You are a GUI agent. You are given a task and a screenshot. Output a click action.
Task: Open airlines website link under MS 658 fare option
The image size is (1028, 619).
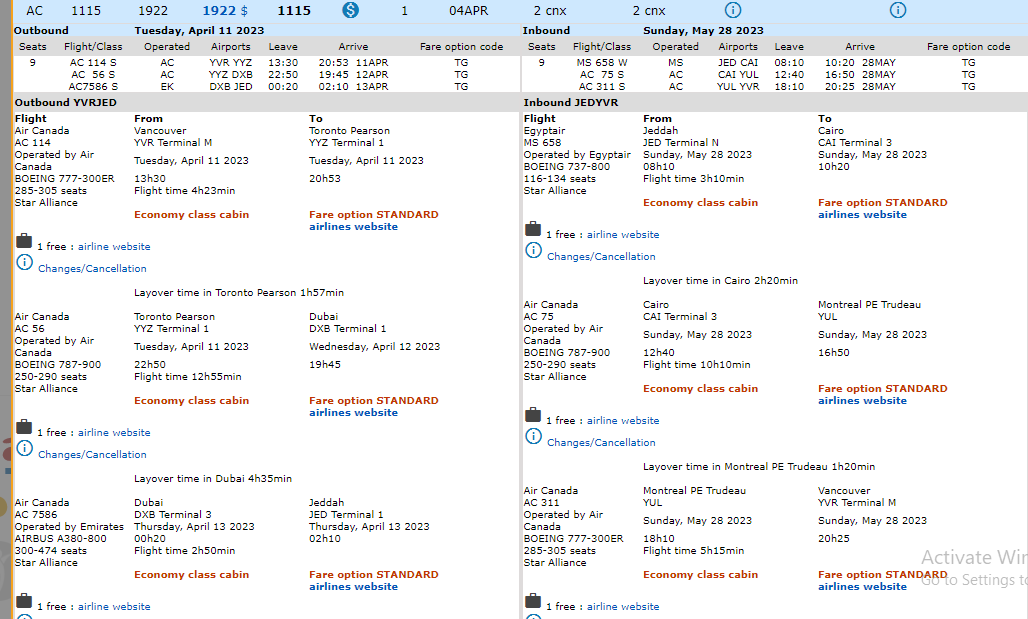tap(862, 215)
